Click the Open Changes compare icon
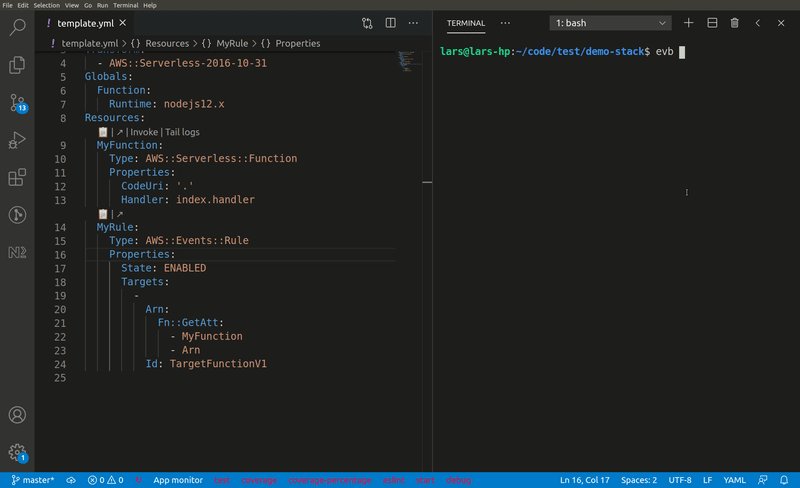This screenshot has height=488, width=800. pos(367,23)
